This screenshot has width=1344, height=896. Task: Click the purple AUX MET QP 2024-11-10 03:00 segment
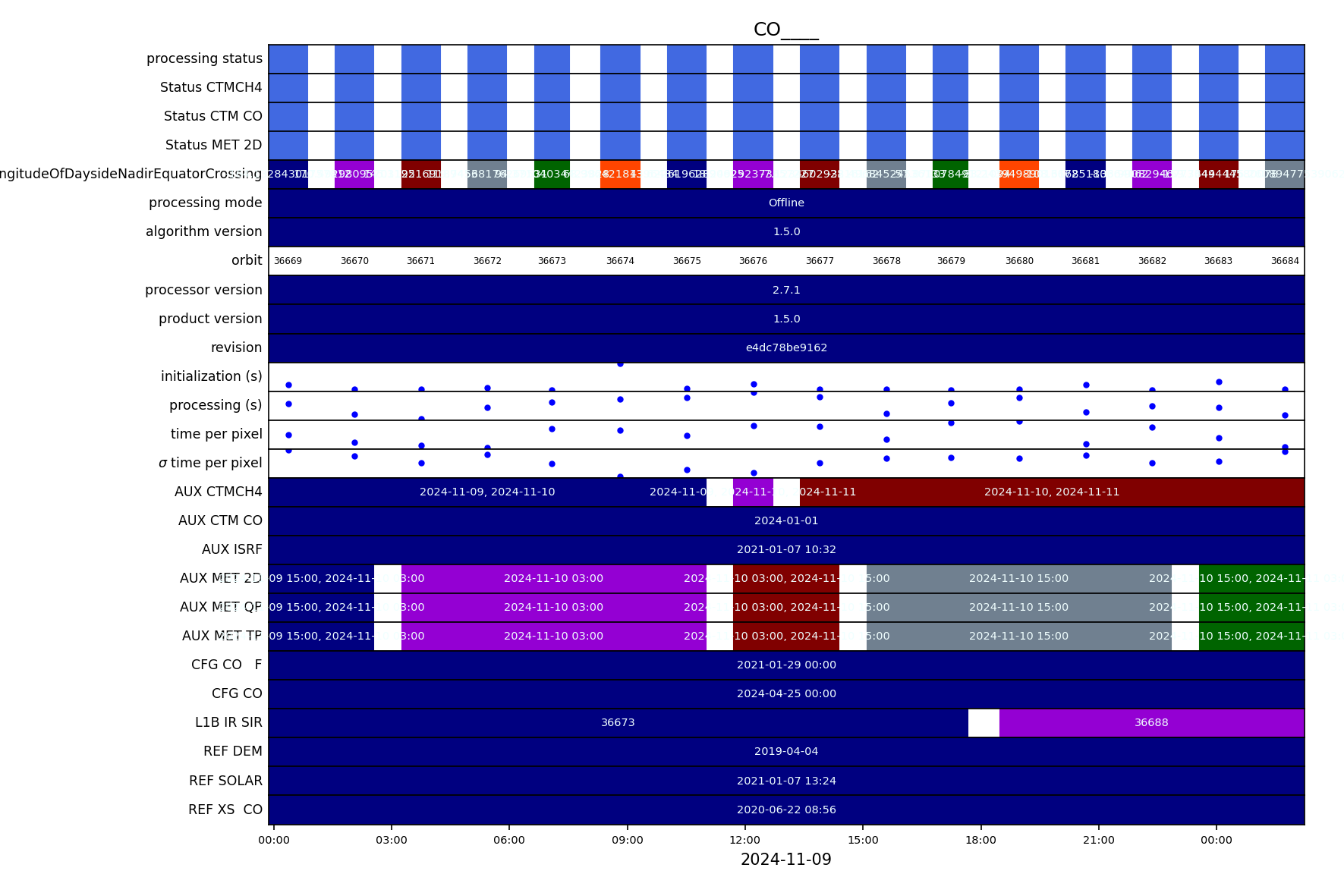(x=553, y=608)
